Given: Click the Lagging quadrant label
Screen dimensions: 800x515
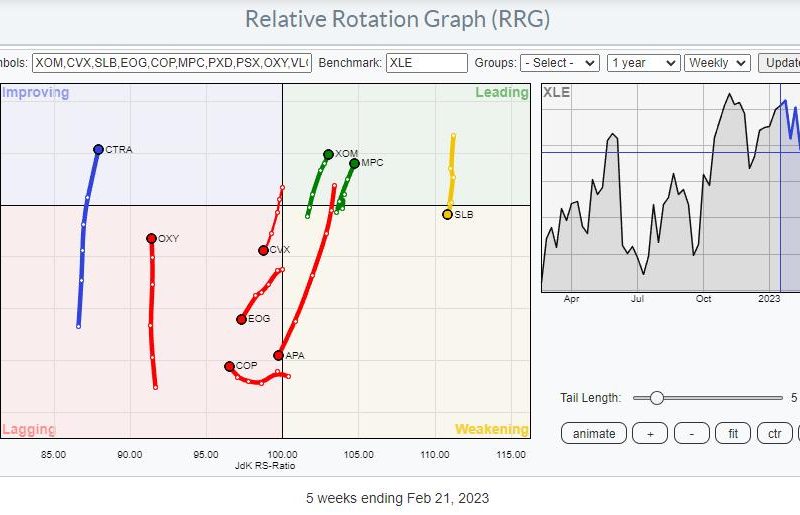Looking at the screenshot, I should pyautogui.click(x=29, y=429).
